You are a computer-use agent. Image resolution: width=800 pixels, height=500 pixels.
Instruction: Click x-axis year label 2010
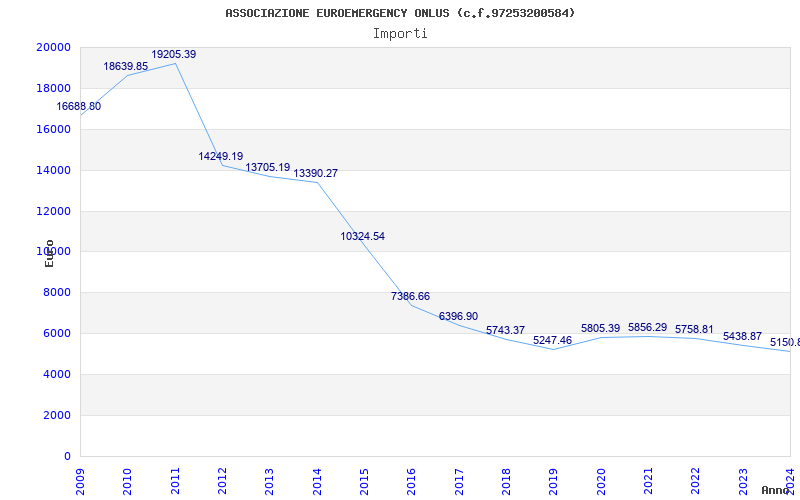tap(128, 480)
